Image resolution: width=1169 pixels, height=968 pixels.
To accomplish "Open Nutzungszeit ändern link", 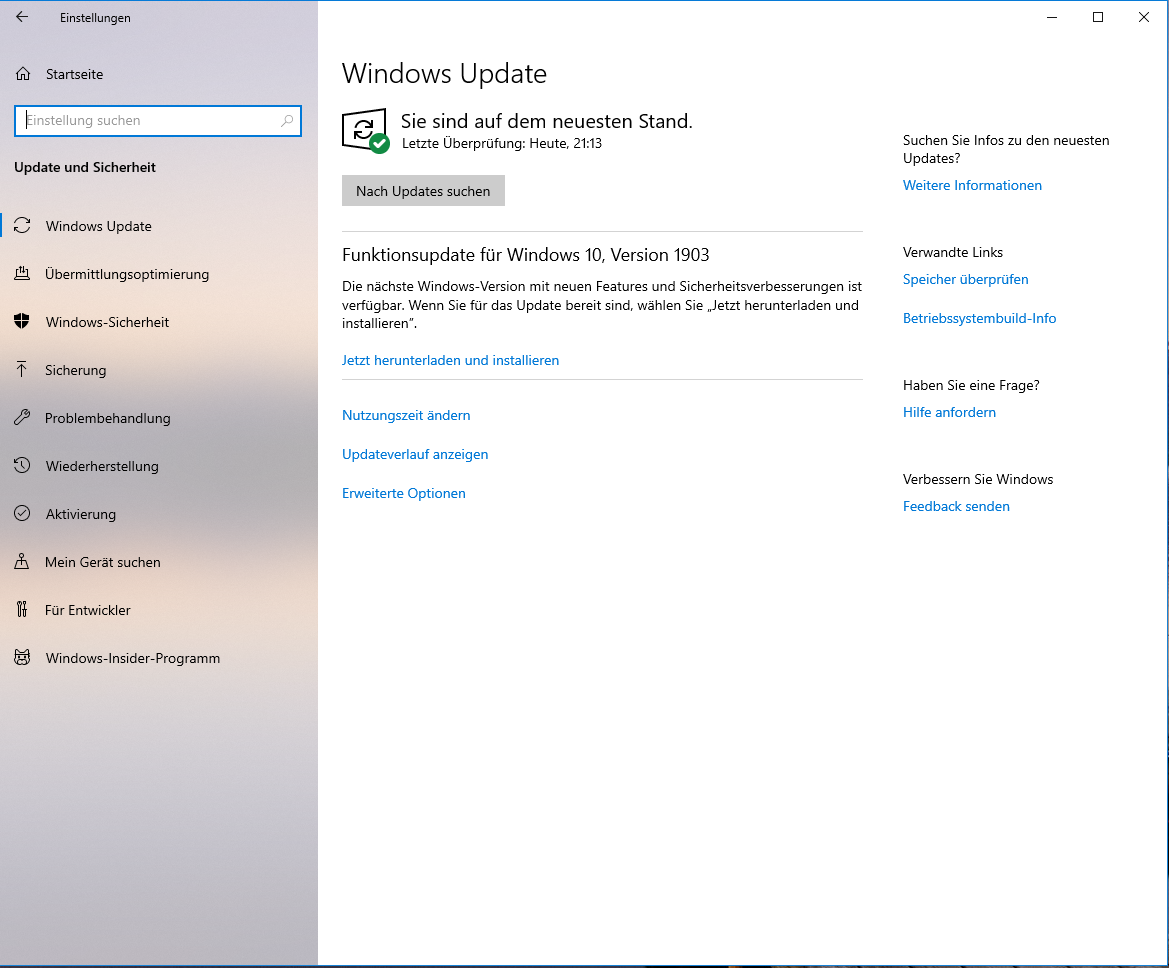I will tap(406, 415).
